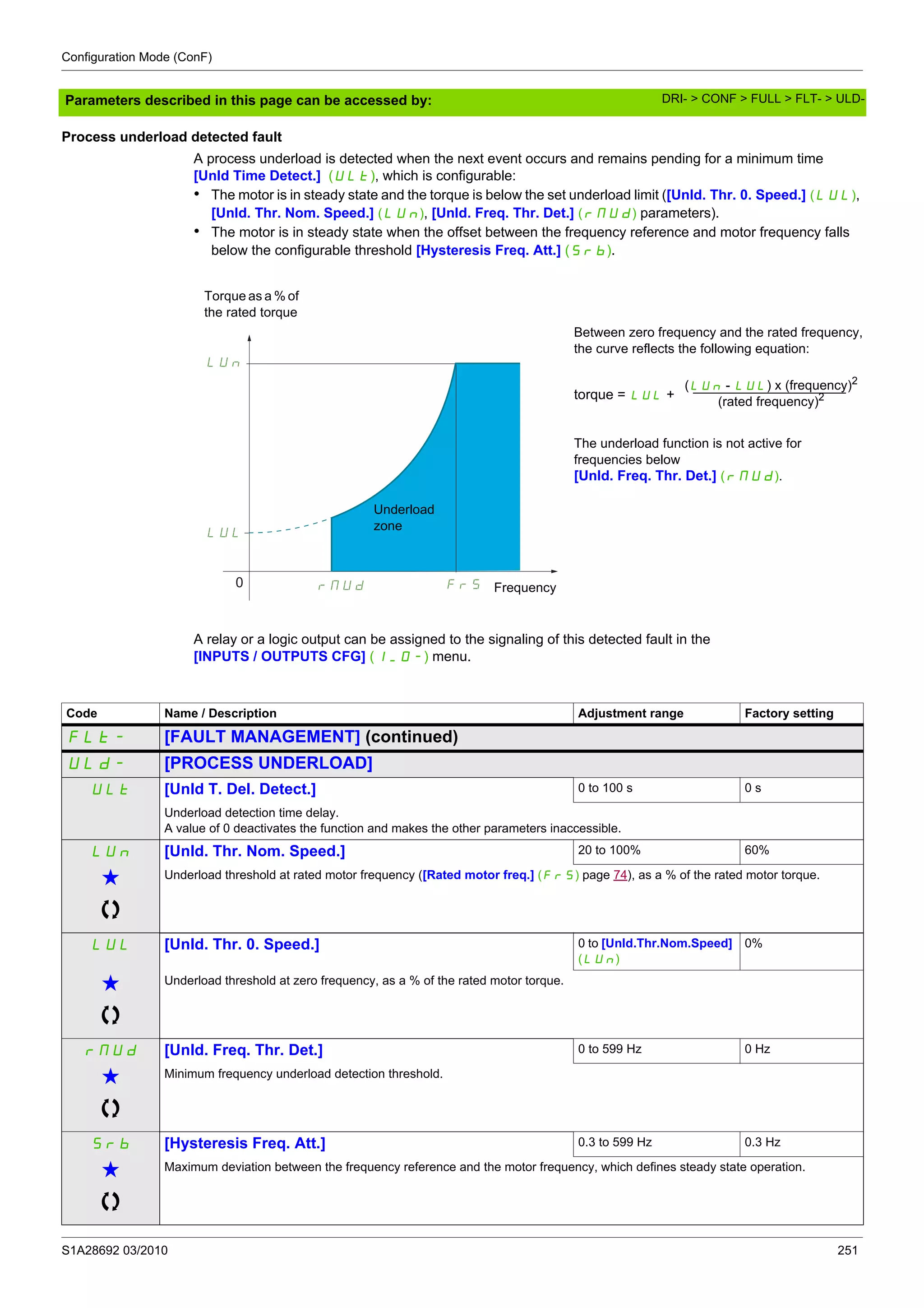Screen dimensions: 924x1308
Task: Click [Hysteresis Freq. Att.] link in bullet text
Action: pos(488,250)
